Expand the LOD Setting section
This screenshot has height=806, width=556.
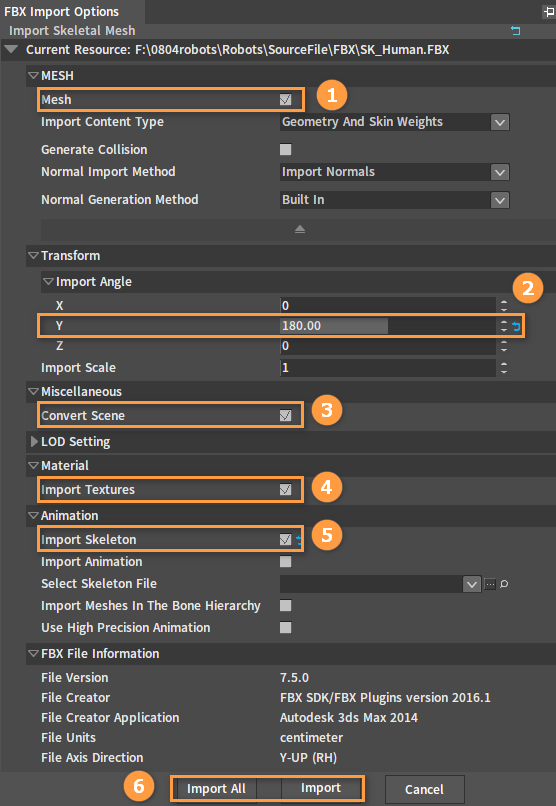pos(34,442)
